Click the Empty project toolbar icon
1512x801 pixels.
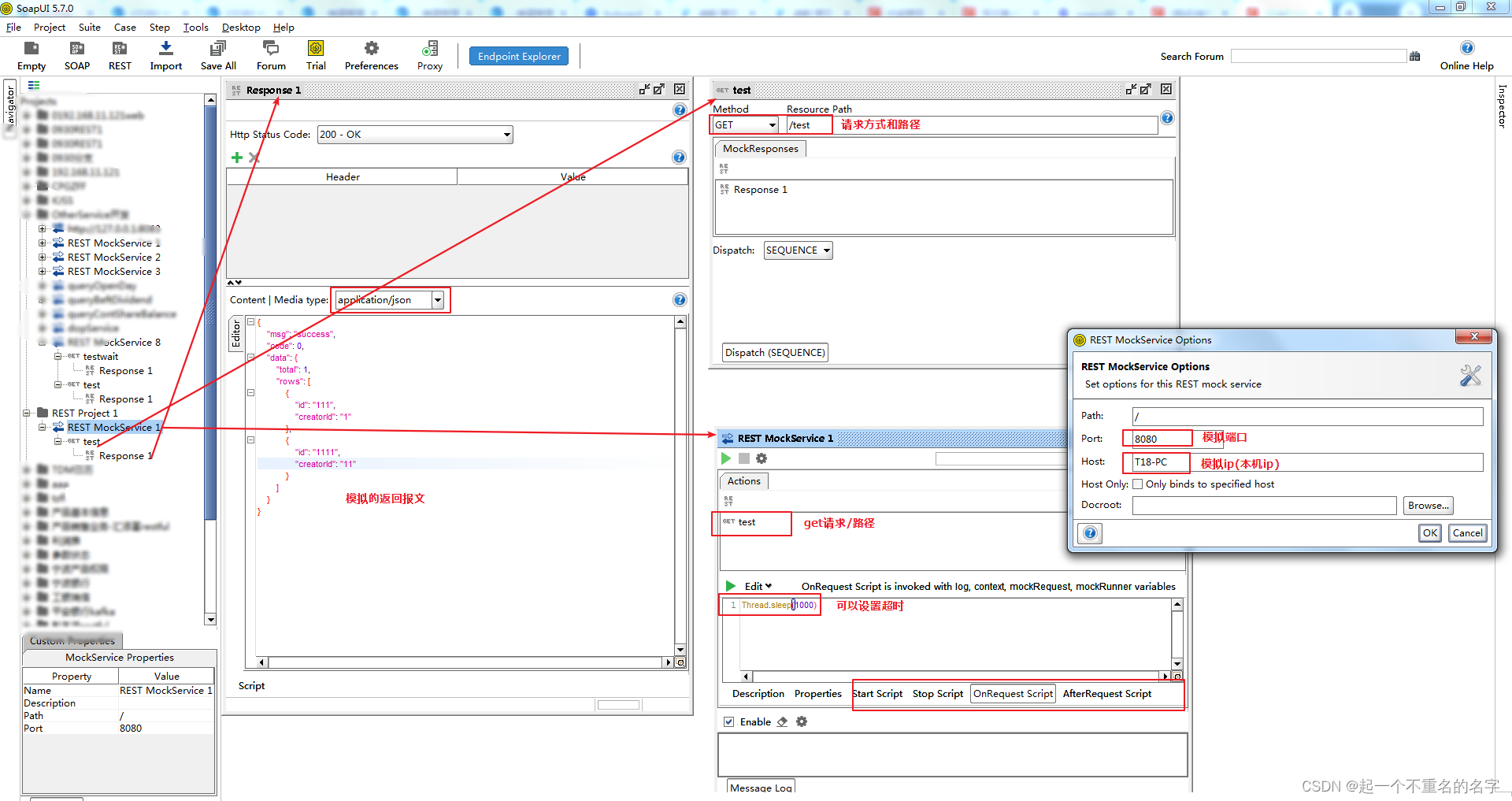coord(31,49)
